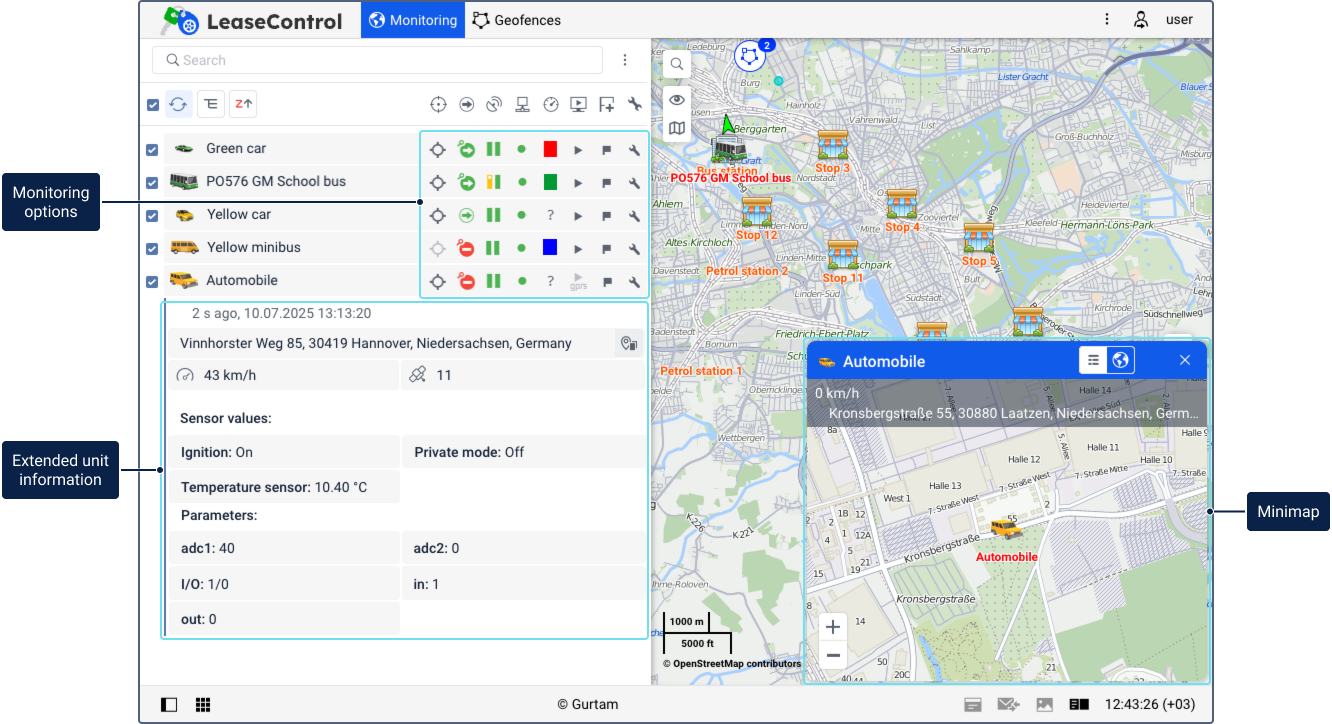Screen dimensions: 1332x724
Task: Open the Monitoring tab
Action: click(412, 20)
